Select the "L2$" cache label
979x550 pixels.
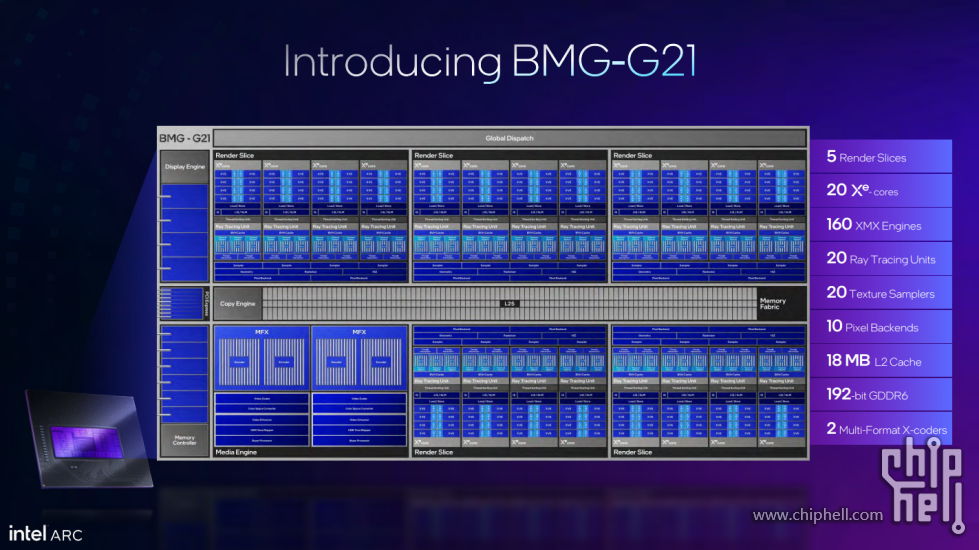[x=509, y=304]
